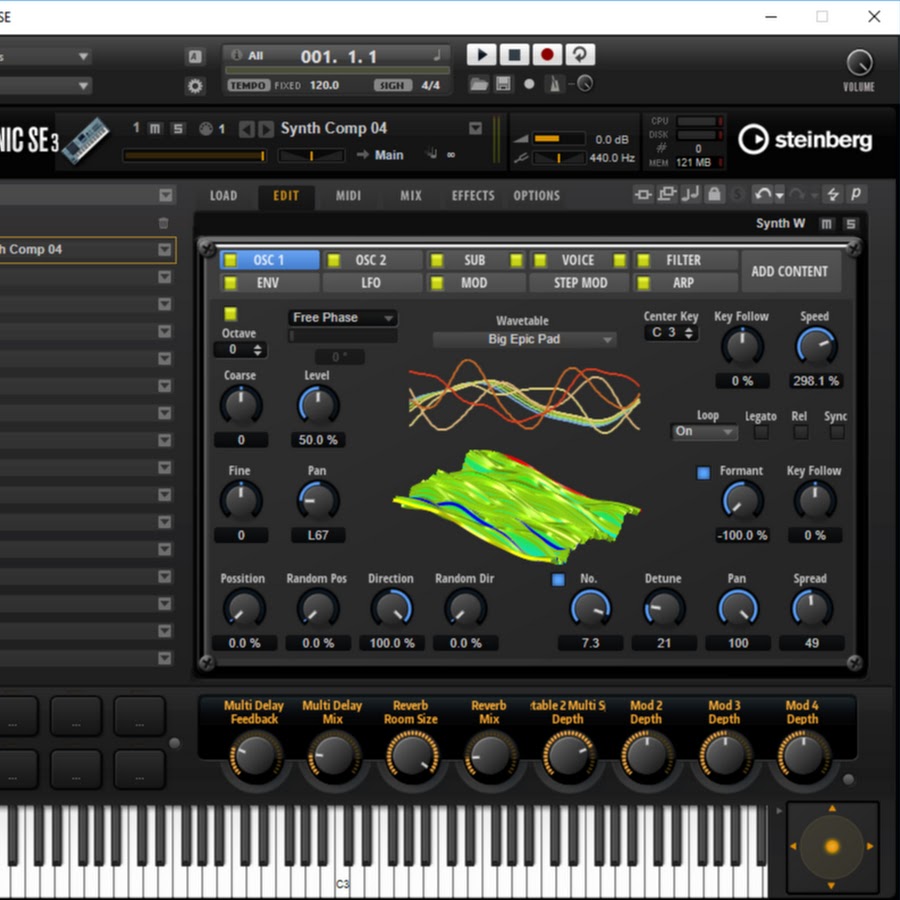Image resolution: width=900 pixels, height=900 pixels.
Task: Toggle the ARP enable button
Action: pos(643,282)
